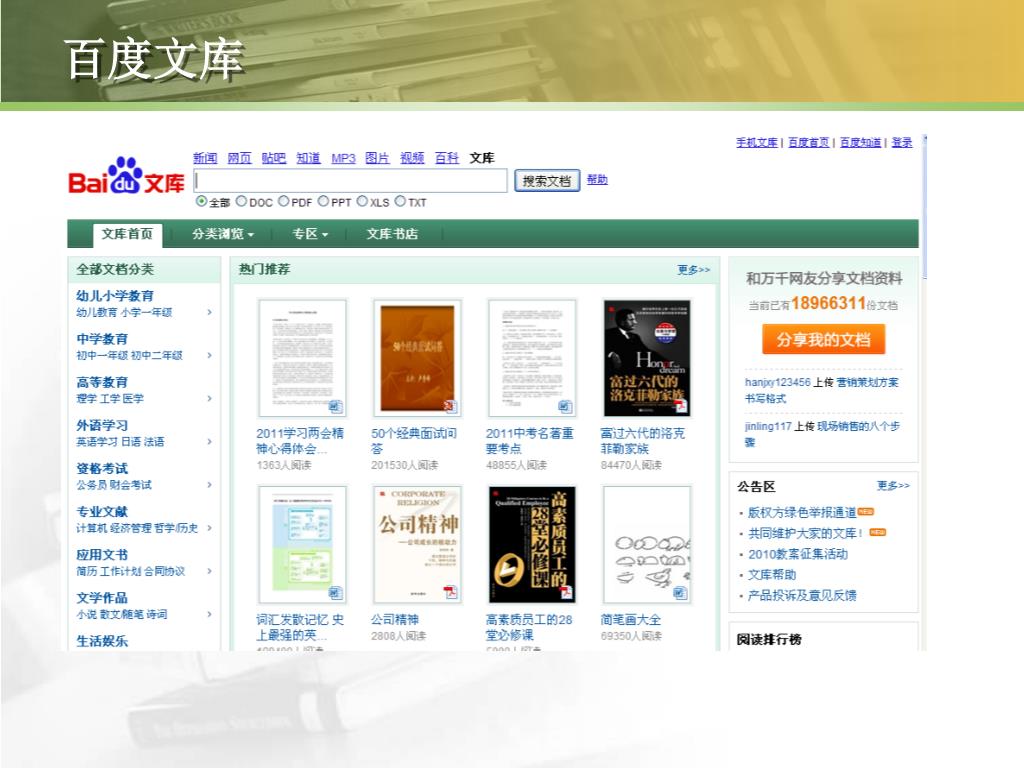
Task: Click the PPT file icon on 50个经典面试问答 thumbnail
Action: point(449,406)
